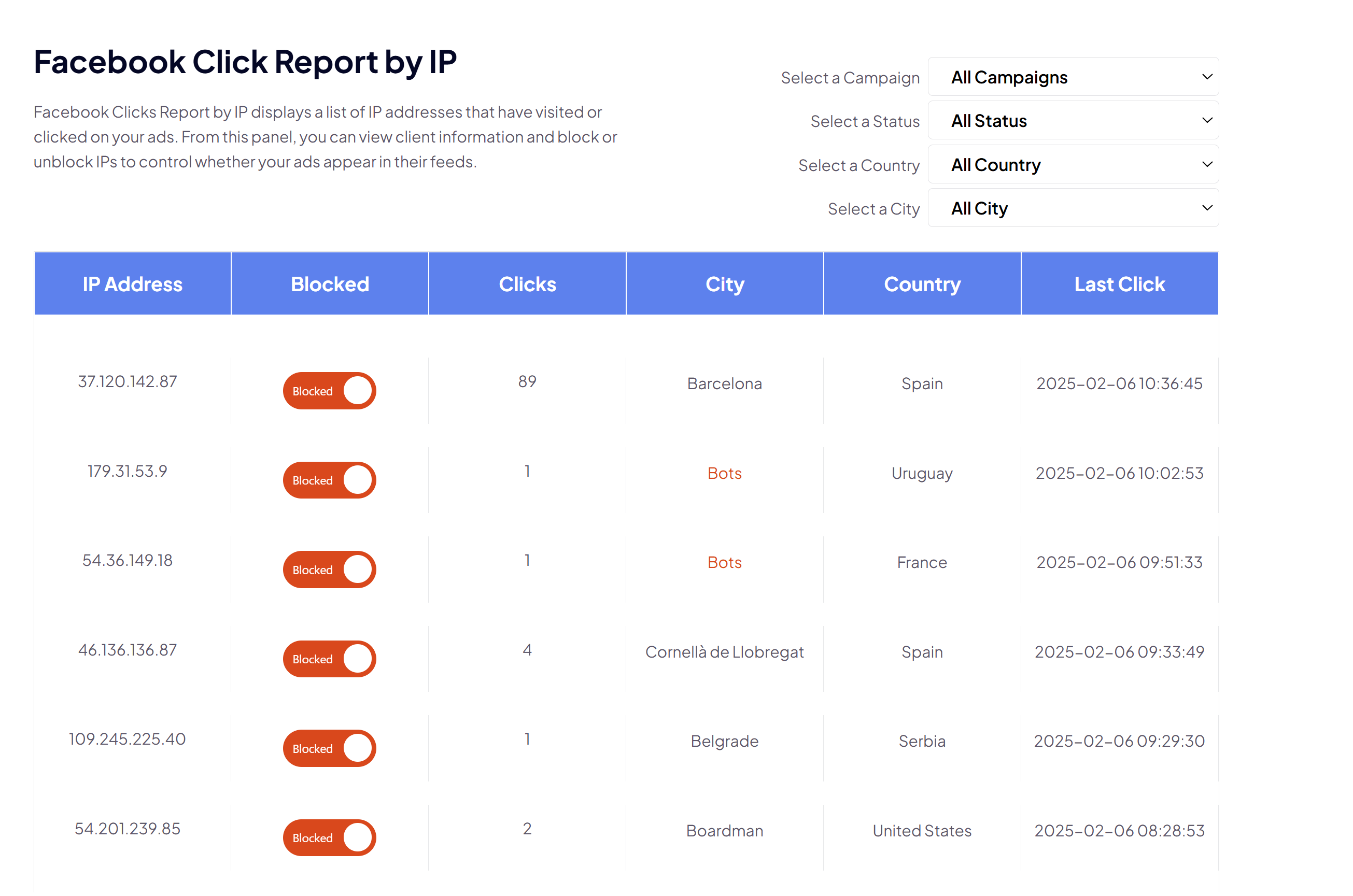Switch off block for 46.136.136.87
This screenshot has height=896, width=1353.
point(329,659)
